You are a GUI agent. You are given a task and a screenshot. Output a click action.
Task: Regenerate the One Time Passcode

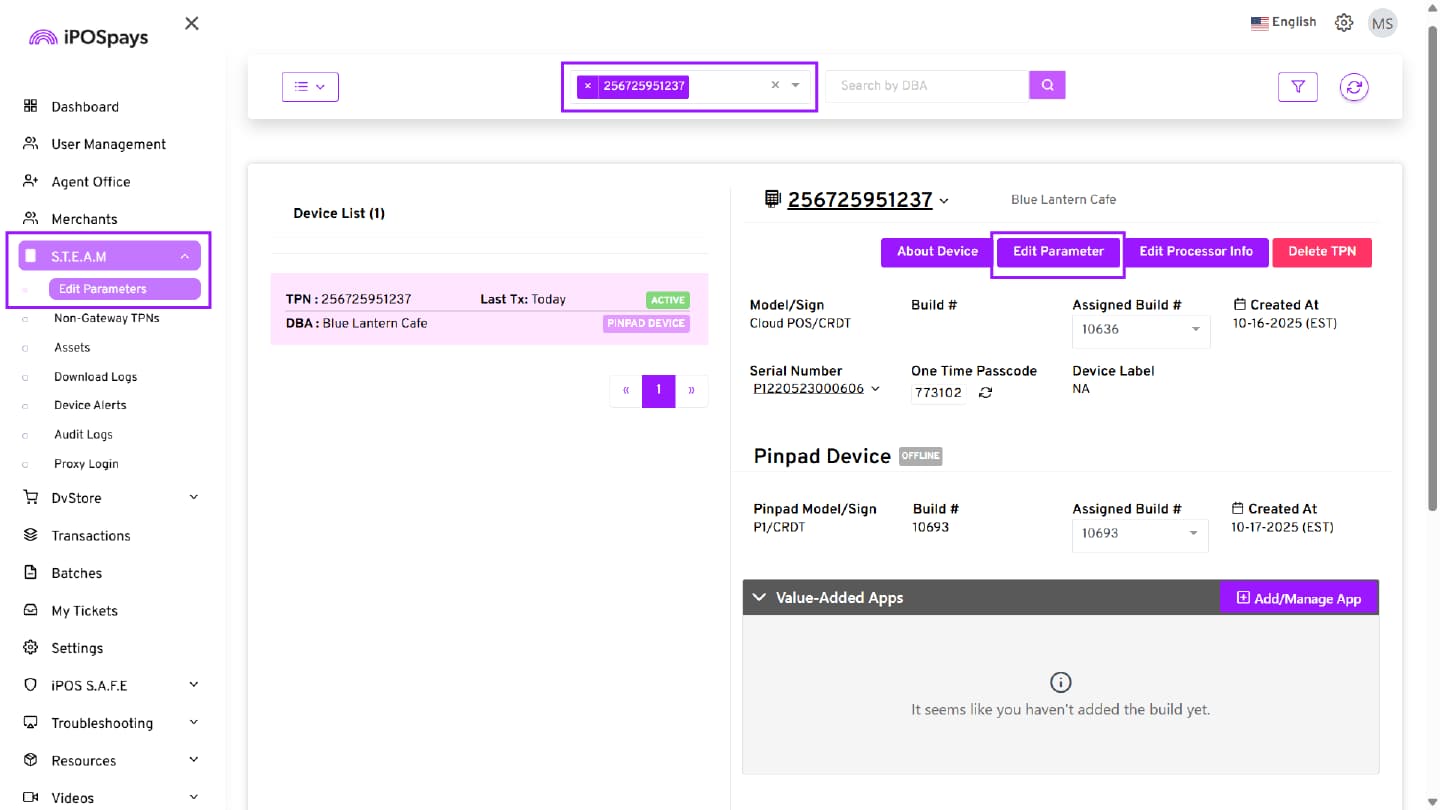(985, 393)
